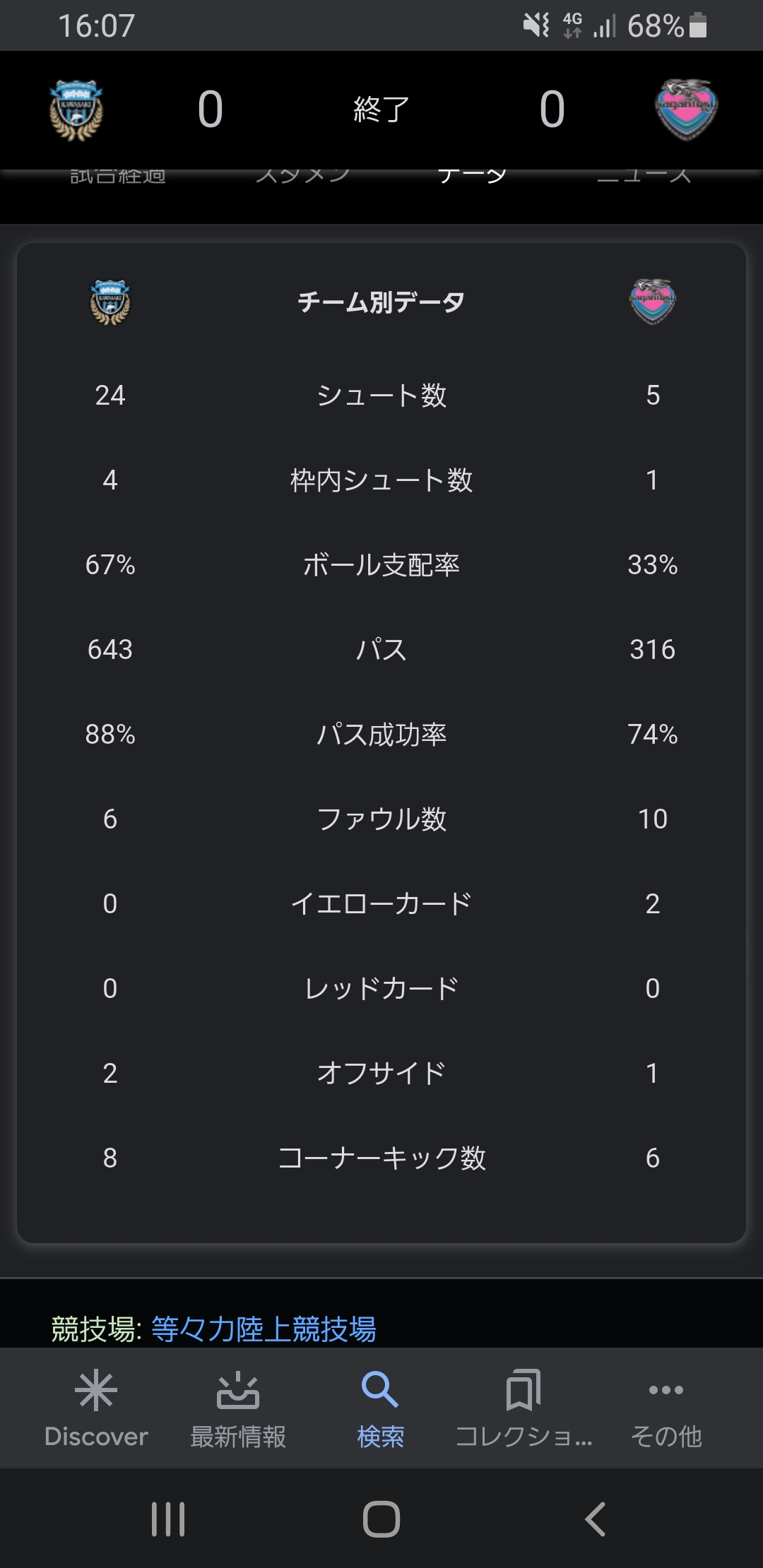Open the コレクション bookmarks icon

coord(524,1390)
